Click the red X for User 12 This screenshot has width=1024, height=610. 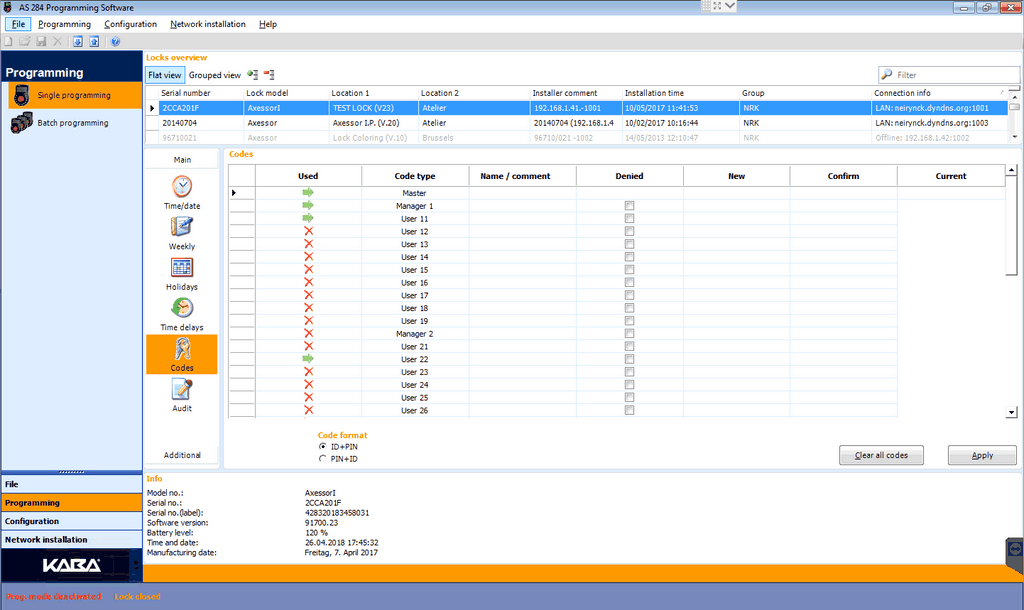point(309,231)
